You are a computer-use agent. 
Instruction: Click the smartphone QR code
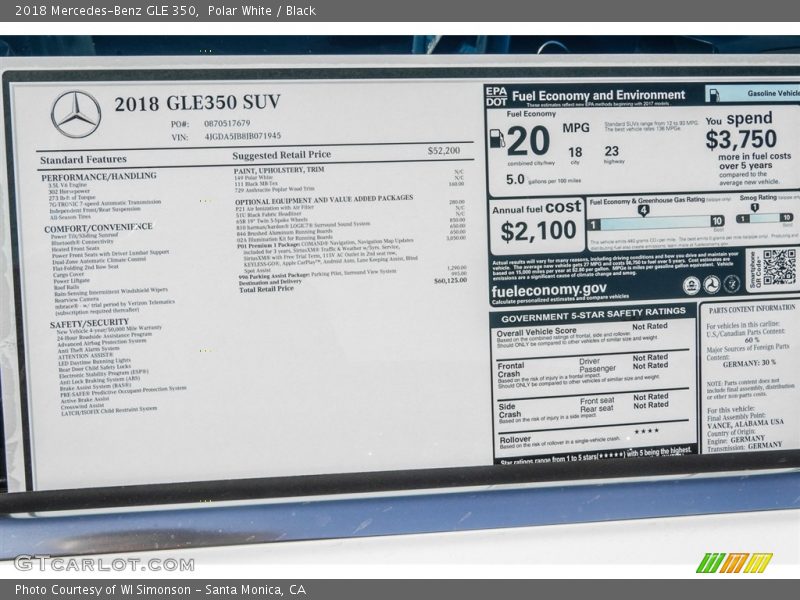pos(779,267)
